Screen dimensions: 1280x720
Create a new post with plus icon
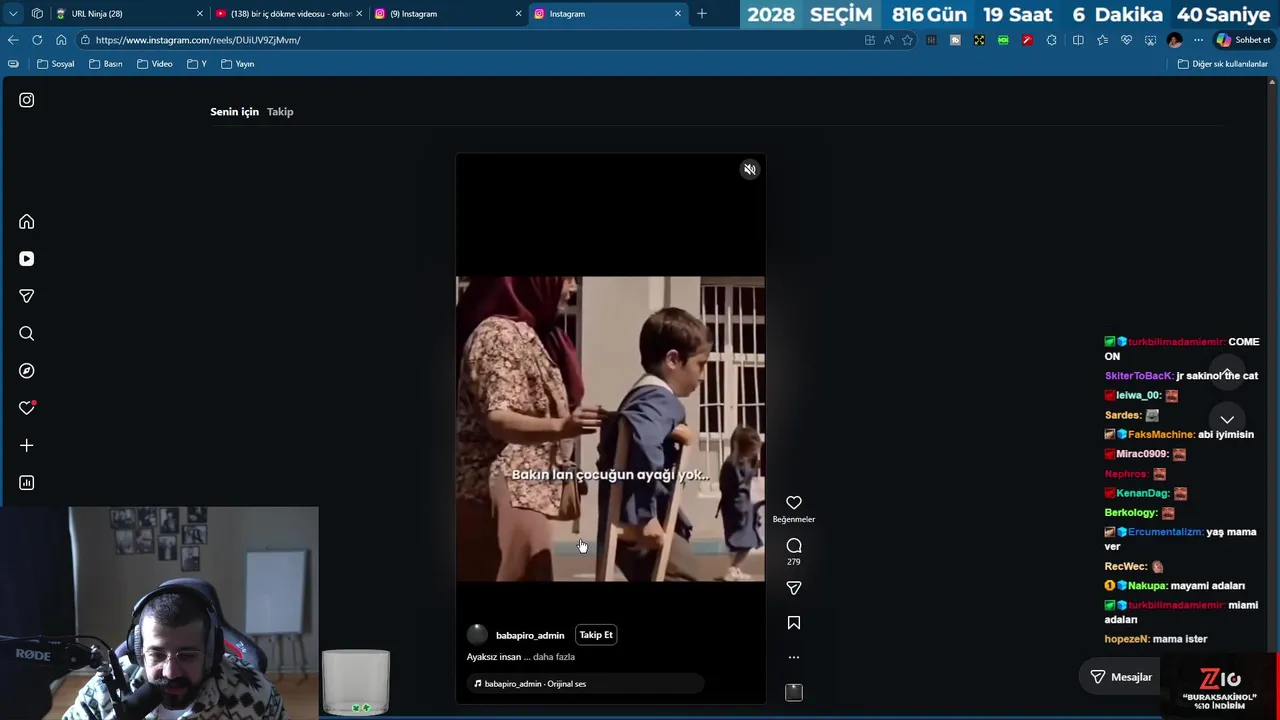[27, 446]
